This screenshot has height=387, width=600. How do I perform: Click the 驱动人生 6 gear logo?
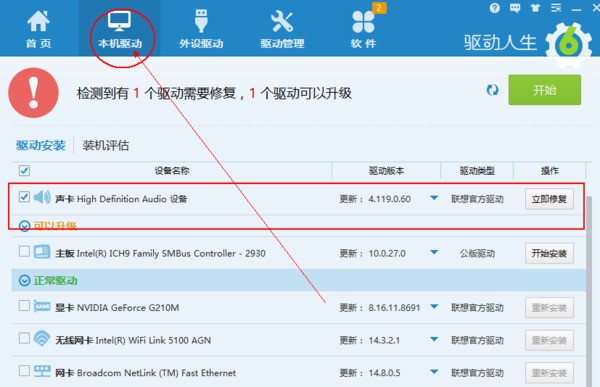pyautogui.click(x=569, y=44)
